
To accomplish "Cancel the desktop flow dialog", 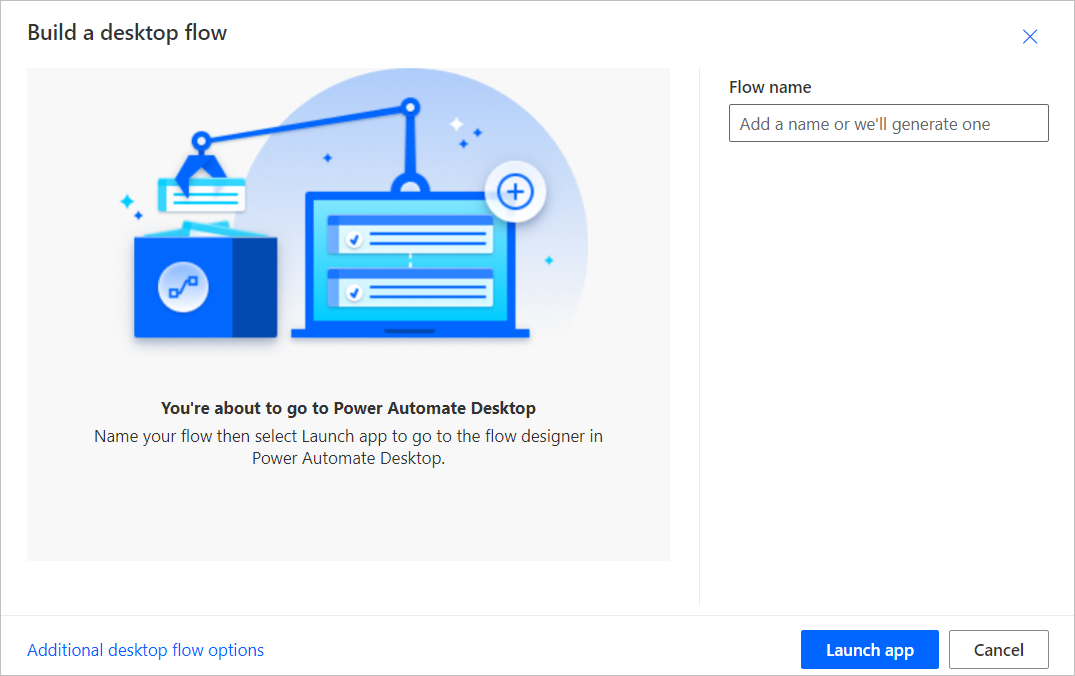I will [x=998, y=649].
